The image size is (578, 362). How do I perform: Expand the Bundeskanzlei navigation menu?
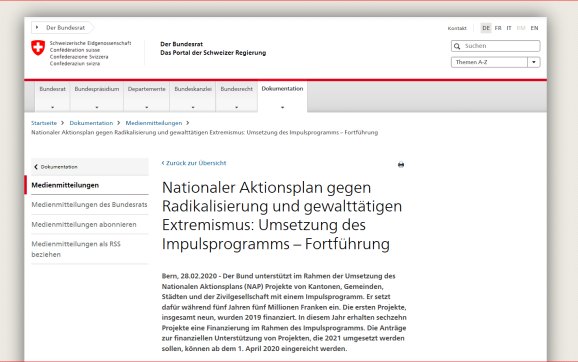pyautogui.click(x=193, y=97)
